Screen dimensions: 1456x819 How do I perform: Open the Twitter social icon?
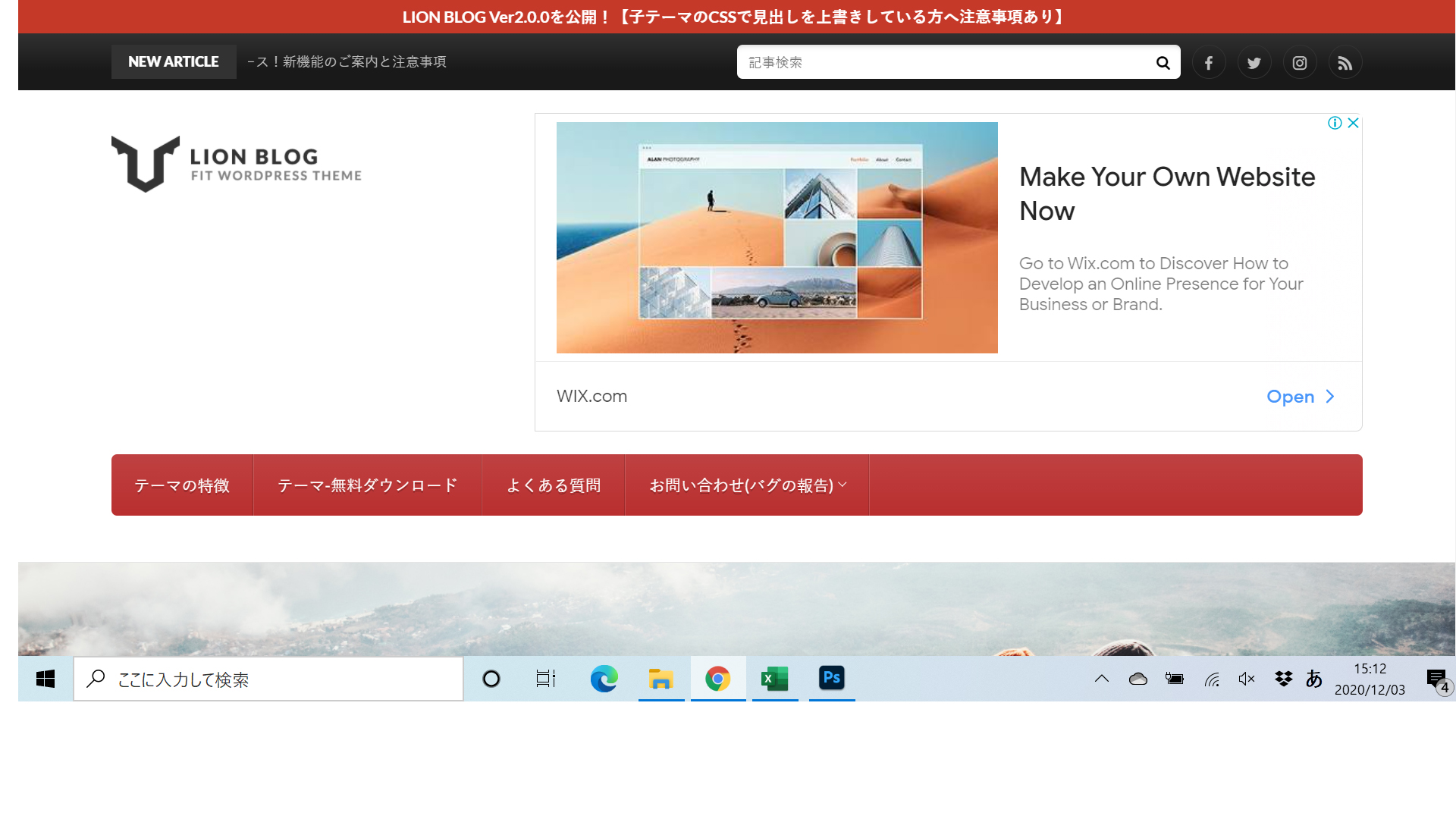[1254, 63]
